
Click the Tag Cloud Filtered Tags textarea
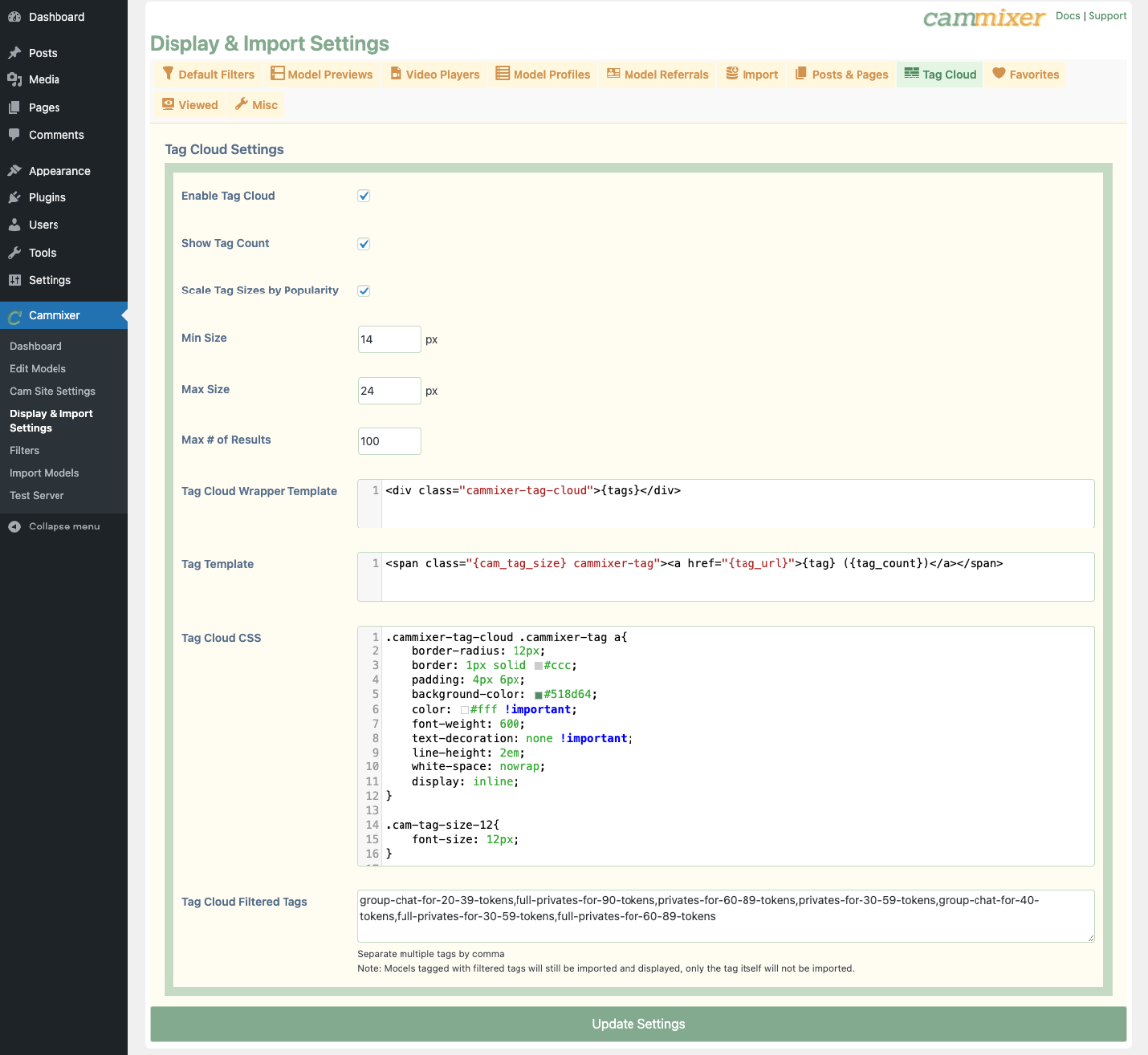[727, 916]
